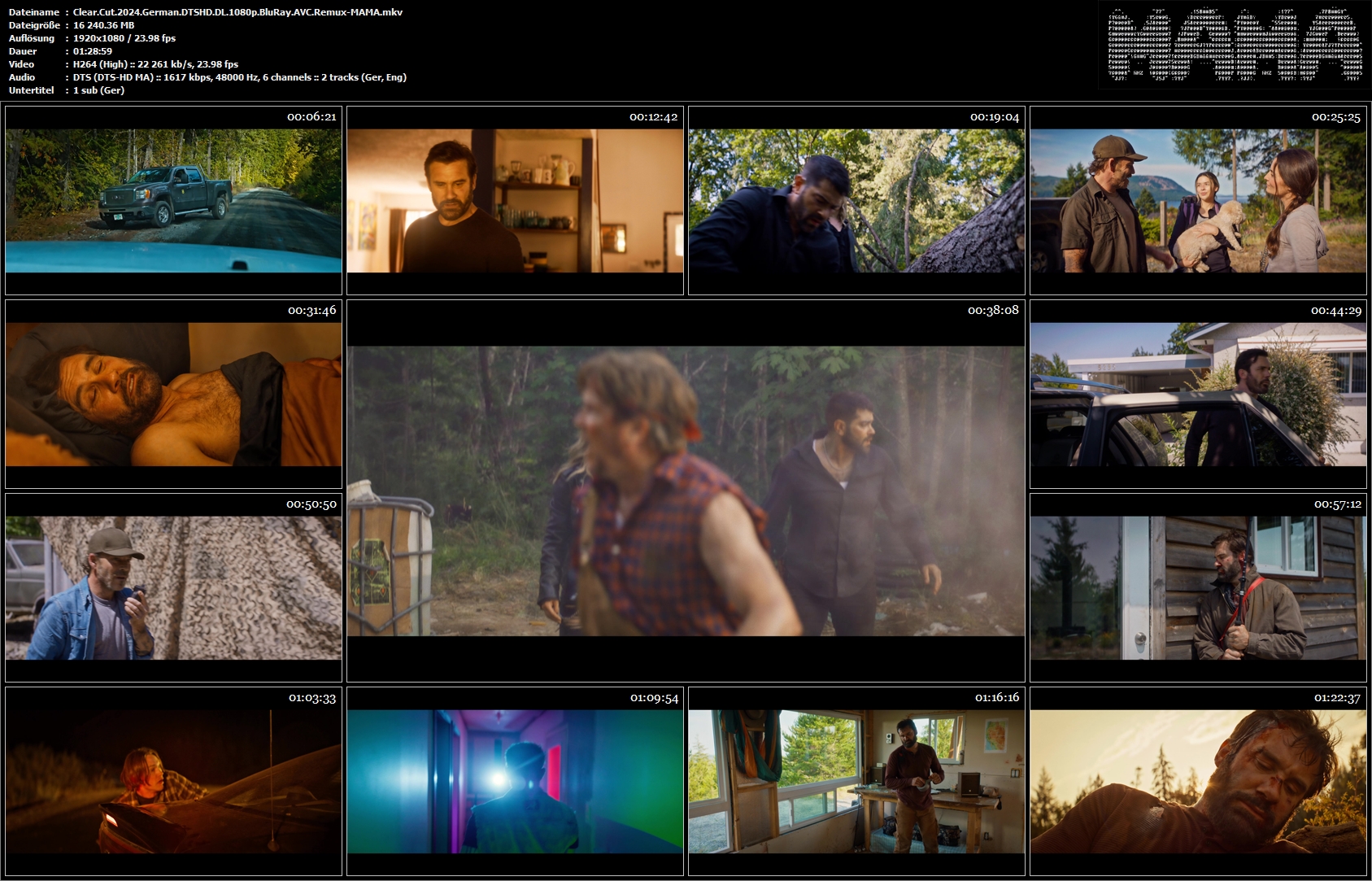Click the 00:57:12 wooden cabin thumbnail
Screen dimensions: 1372x881
click(x=1198, y=587)
